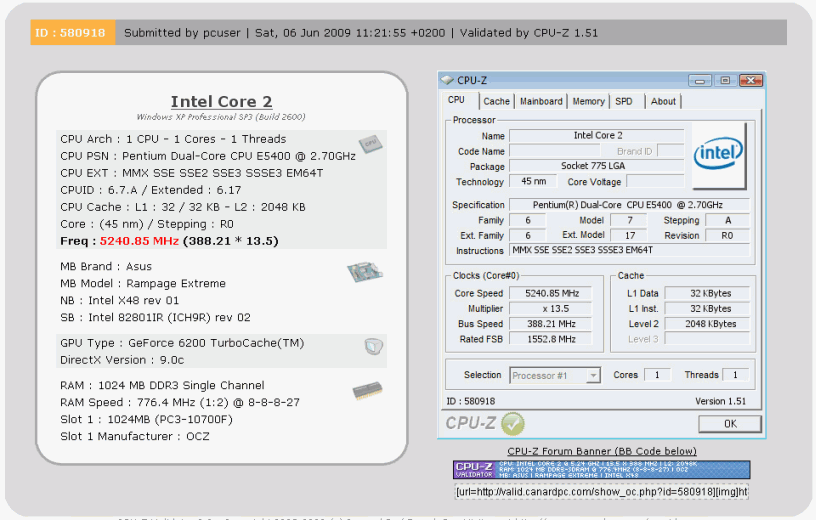Click the Cores count field
Viewport: 816px width, 520px height.
point(657,375)
